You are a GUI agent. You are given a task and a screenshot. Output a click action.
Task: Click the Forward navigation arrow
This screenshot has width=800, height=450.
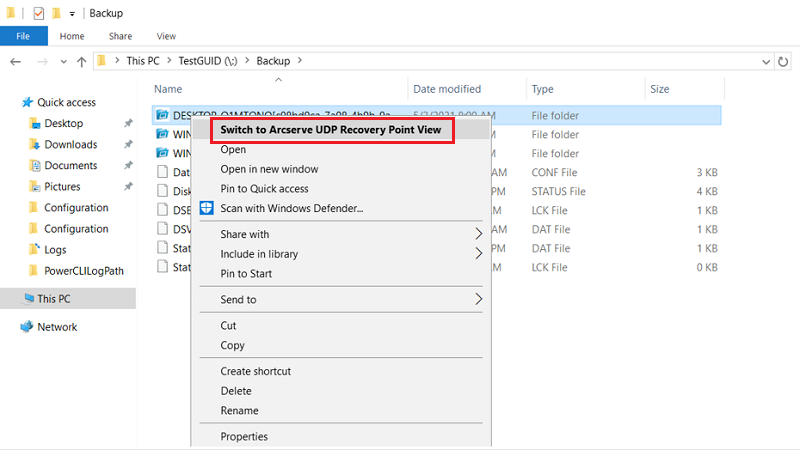click(x=42, y=62)
